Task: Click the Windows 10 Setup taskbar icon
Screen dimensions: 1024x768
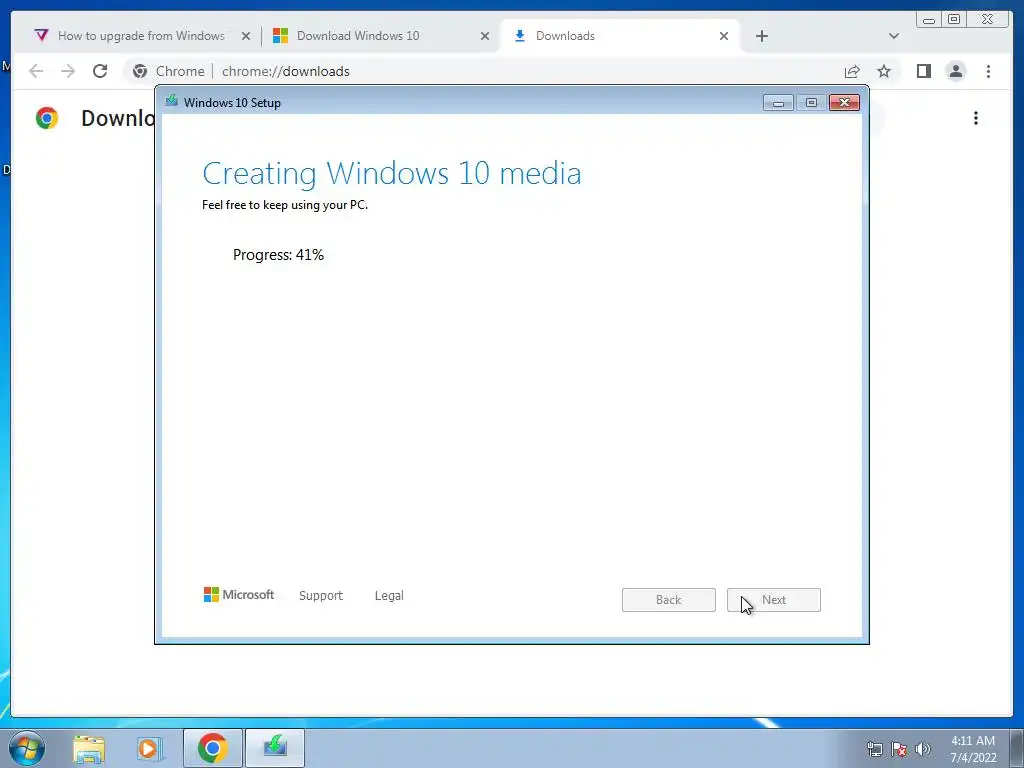Action: 275,748
